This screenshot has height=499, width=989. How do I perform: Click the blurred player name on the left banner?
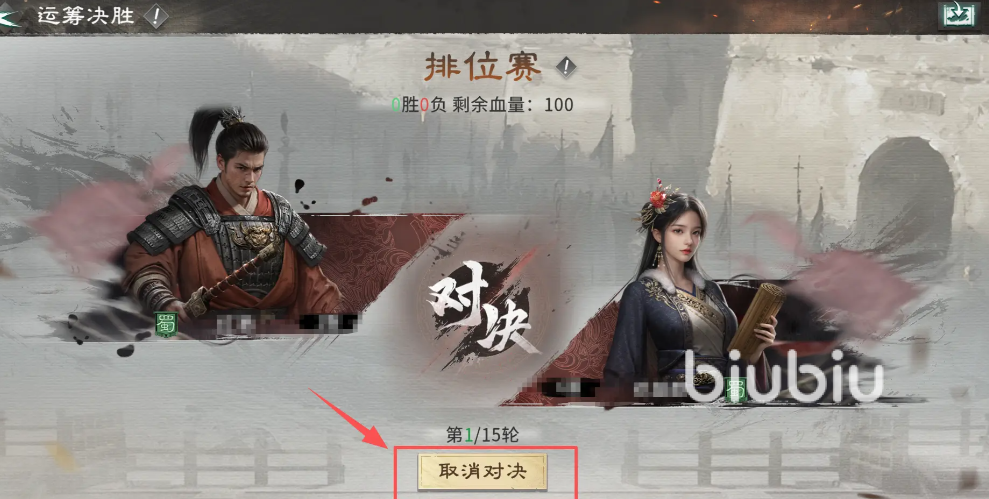point(287,324)
